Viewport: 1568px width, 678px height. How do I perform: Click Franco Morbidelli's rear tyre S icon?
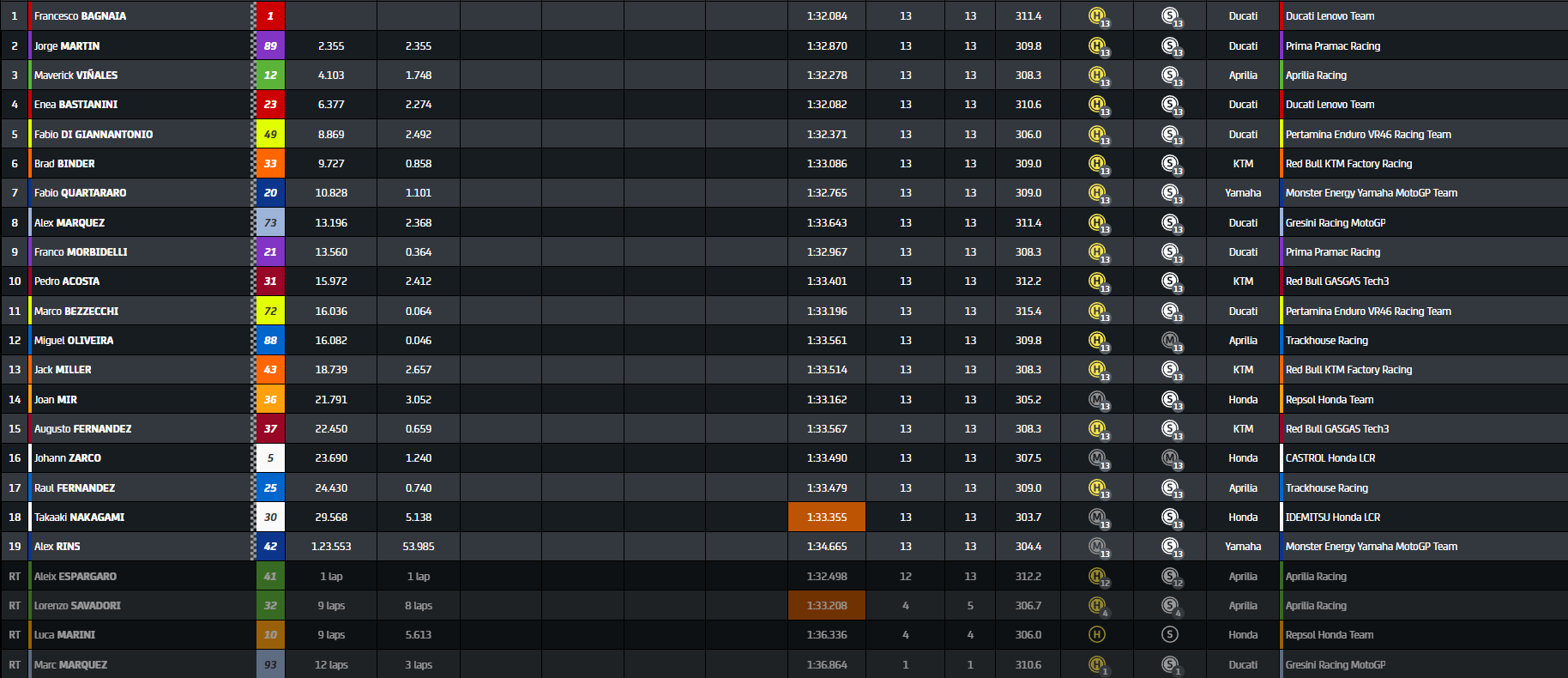(1170, 252)
